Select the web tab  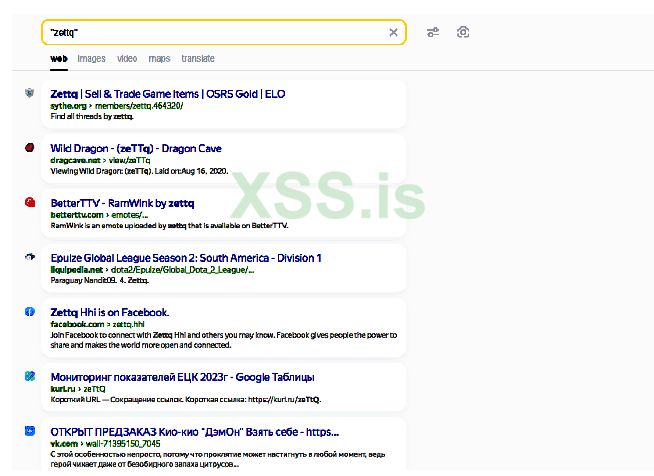(59, 58)
